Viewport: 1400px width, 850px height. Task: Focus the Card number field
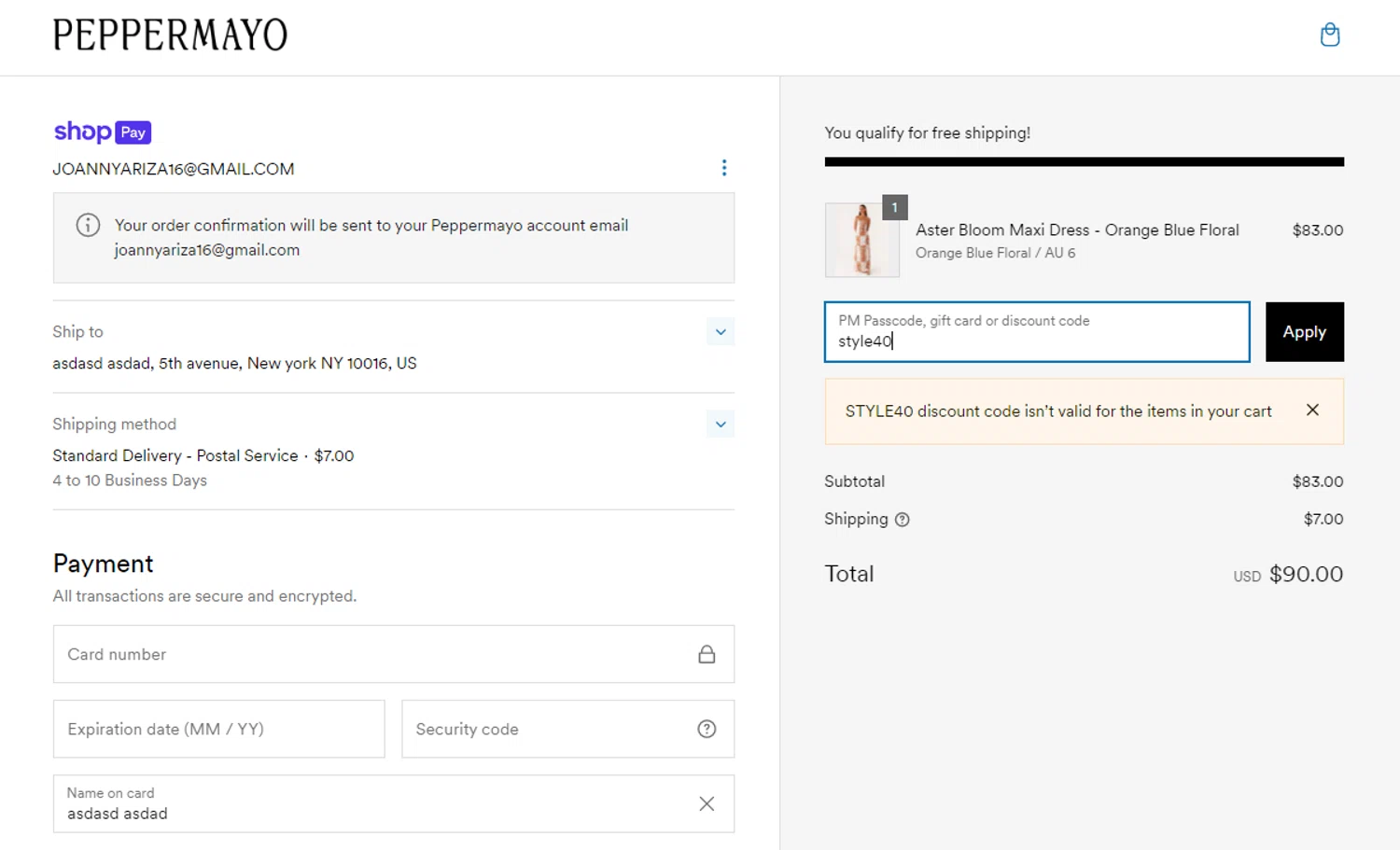click(394, 654)
